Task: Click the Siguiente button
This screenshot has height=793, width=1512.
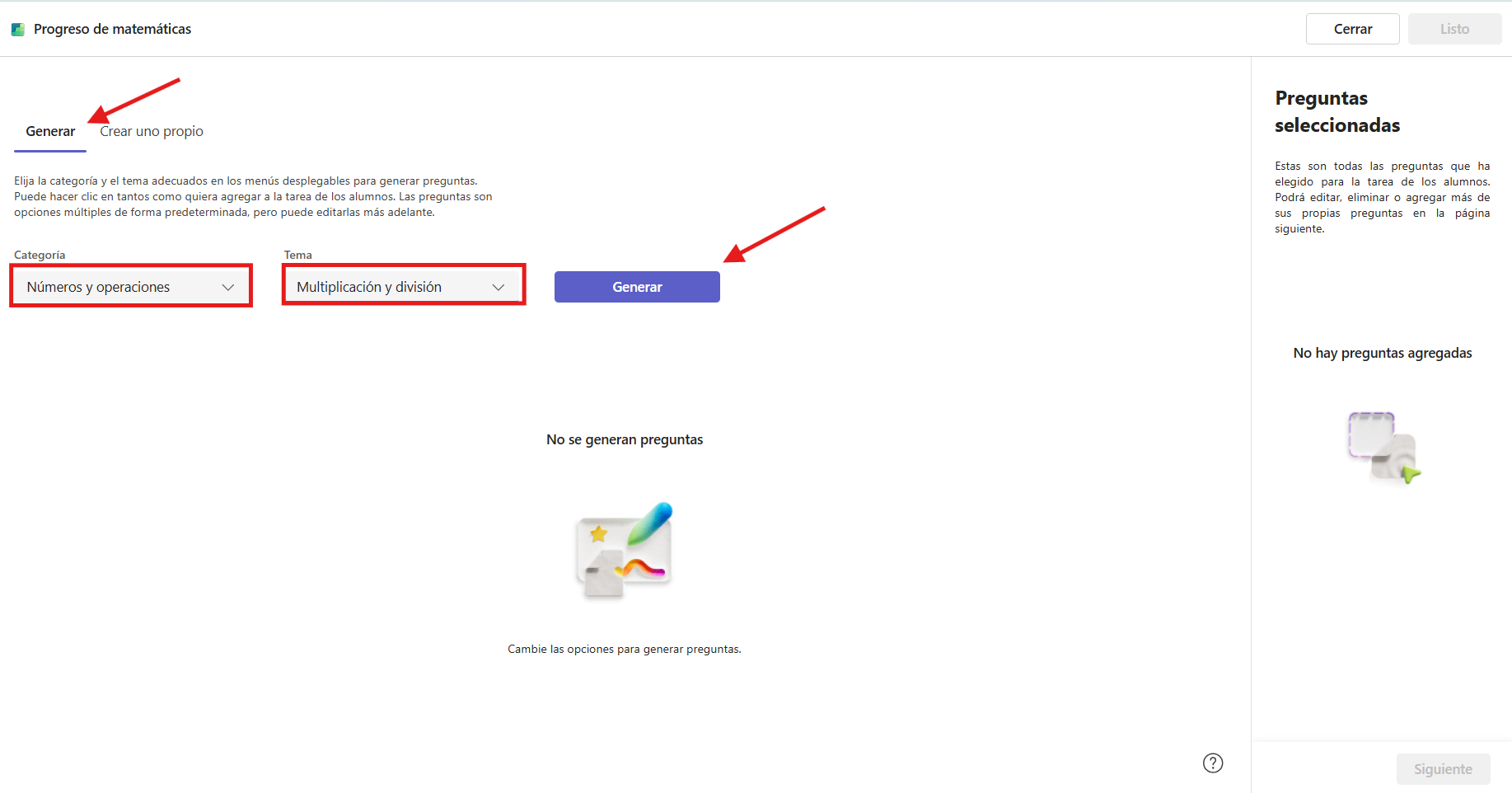Action: coord(1444,769)
